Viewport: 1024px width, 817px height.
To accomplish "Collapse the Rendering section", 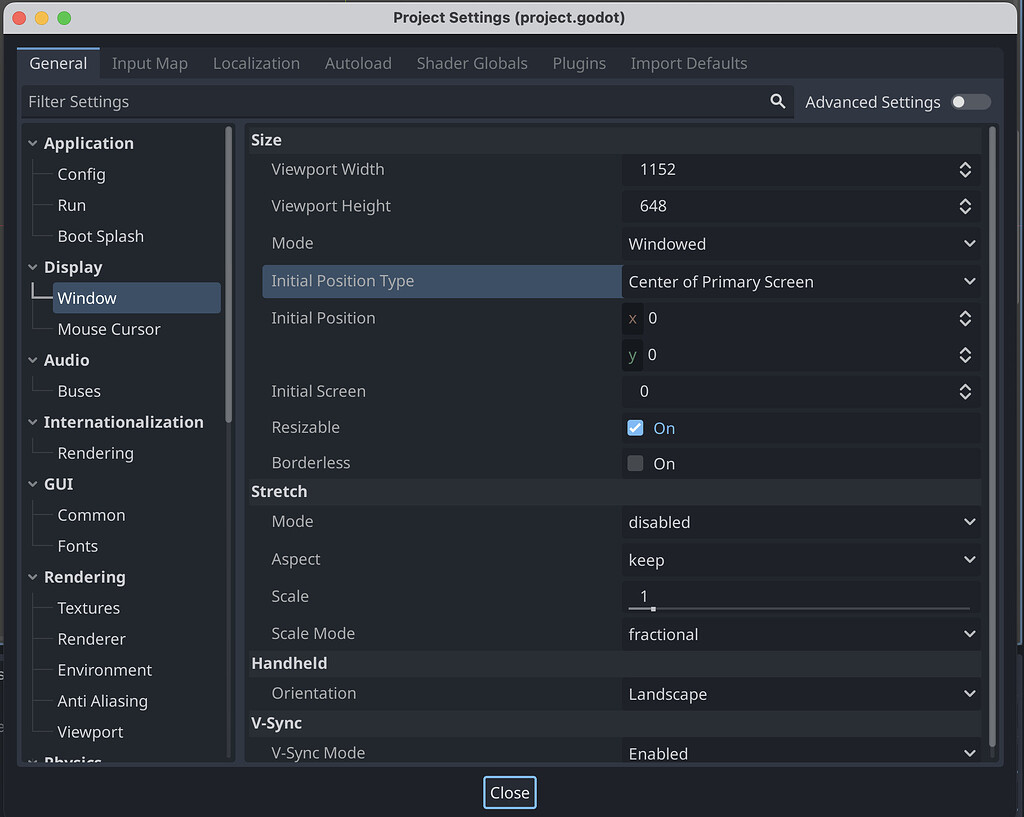I will [31, 577].
